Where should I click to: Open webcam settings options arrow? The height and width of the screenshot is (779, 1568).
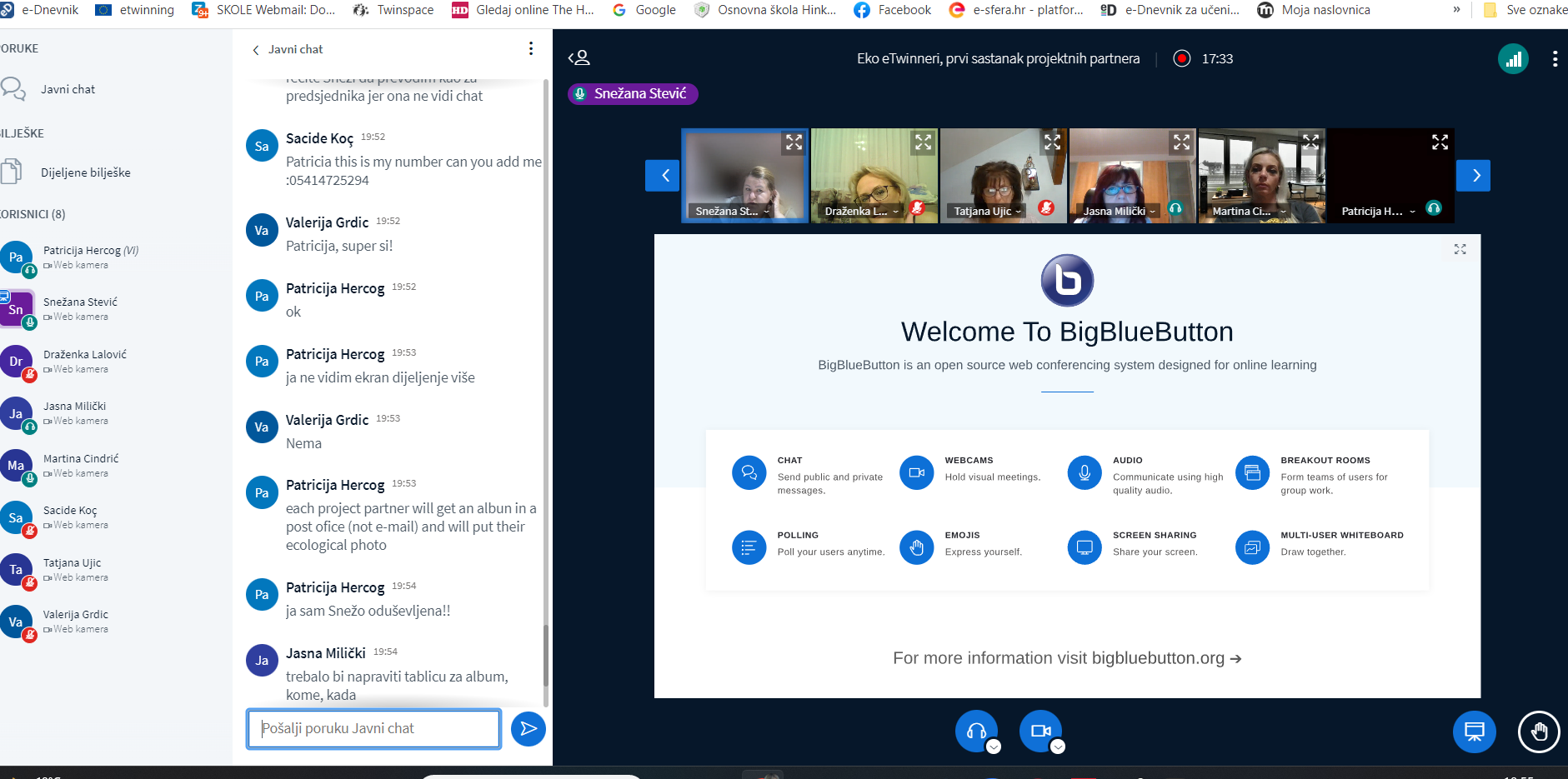[1058, 747]
